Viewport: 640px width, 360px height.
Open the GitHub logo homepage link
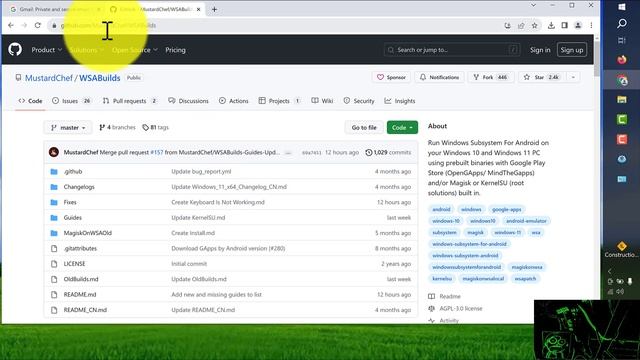15,50
